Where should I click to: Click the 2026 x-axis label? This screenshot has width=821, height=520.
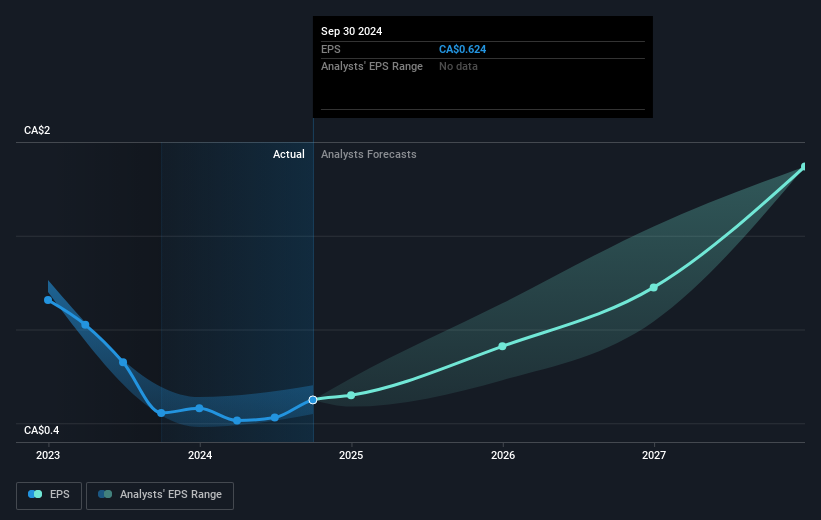[503, 456]
